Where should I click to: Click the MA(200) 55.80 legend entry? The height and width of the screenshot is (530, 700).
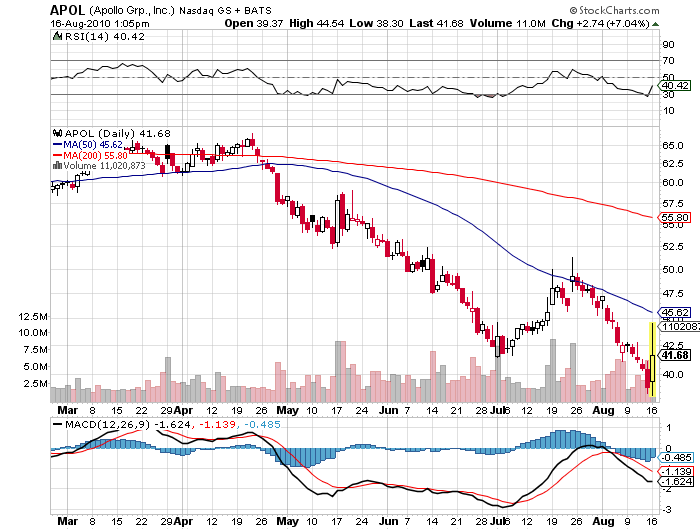tap(95, 155)
